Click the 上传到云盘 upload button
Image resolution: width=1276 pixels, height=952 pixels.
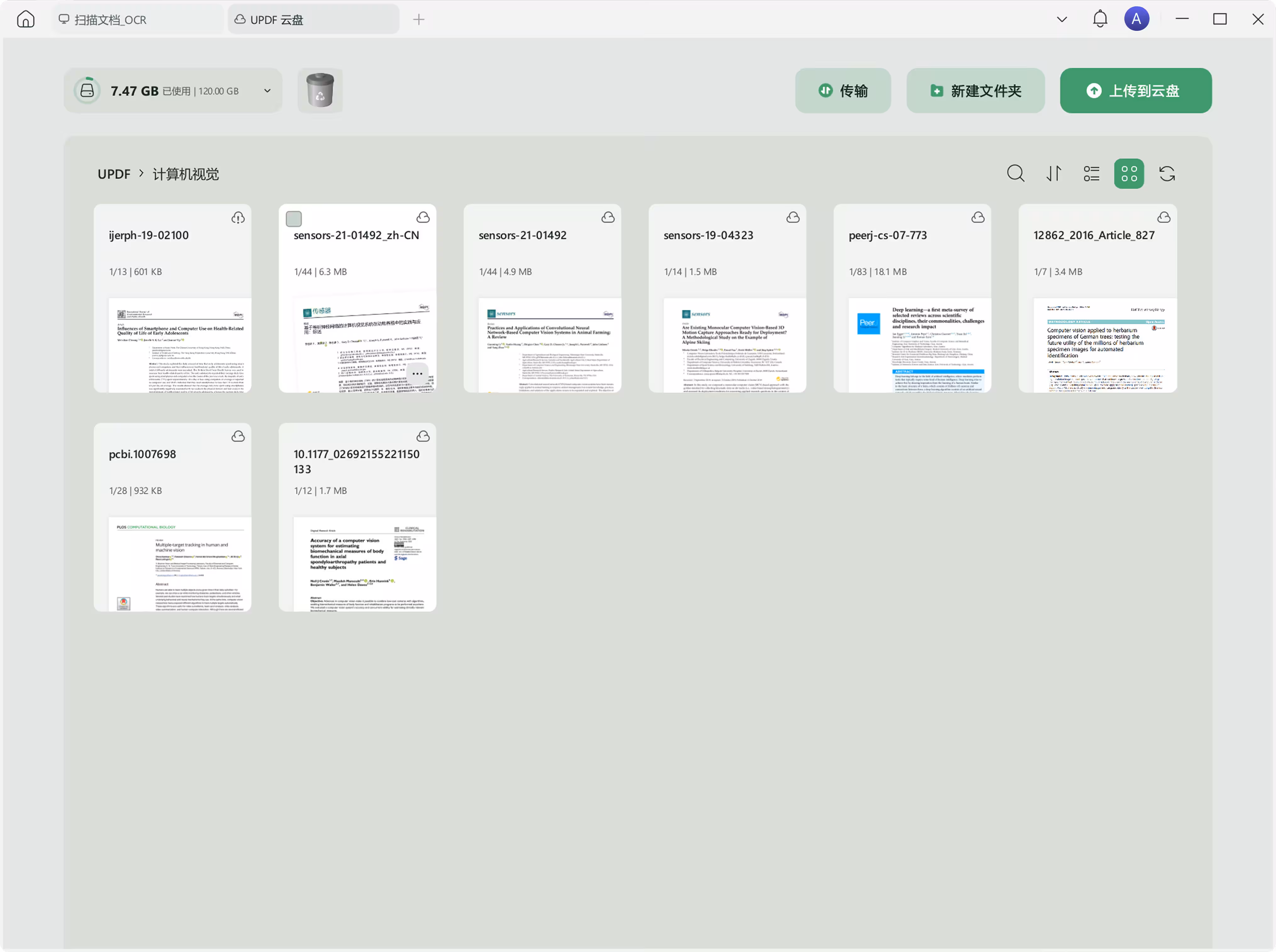[1135, 91]
